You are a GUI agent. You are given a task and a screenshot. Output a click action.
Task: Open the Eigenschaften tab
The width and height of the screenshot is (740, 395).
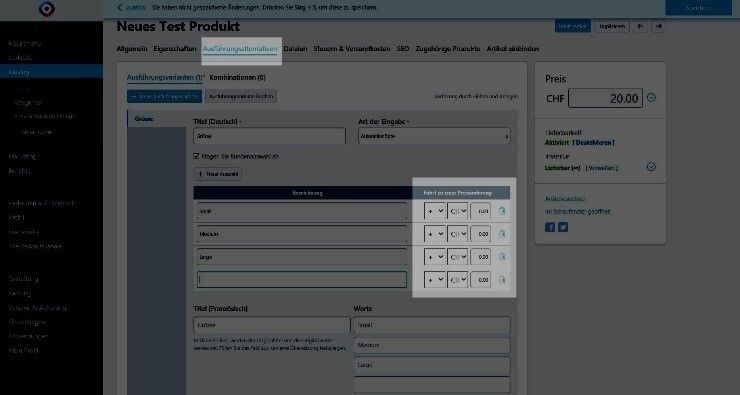[175, 49]
